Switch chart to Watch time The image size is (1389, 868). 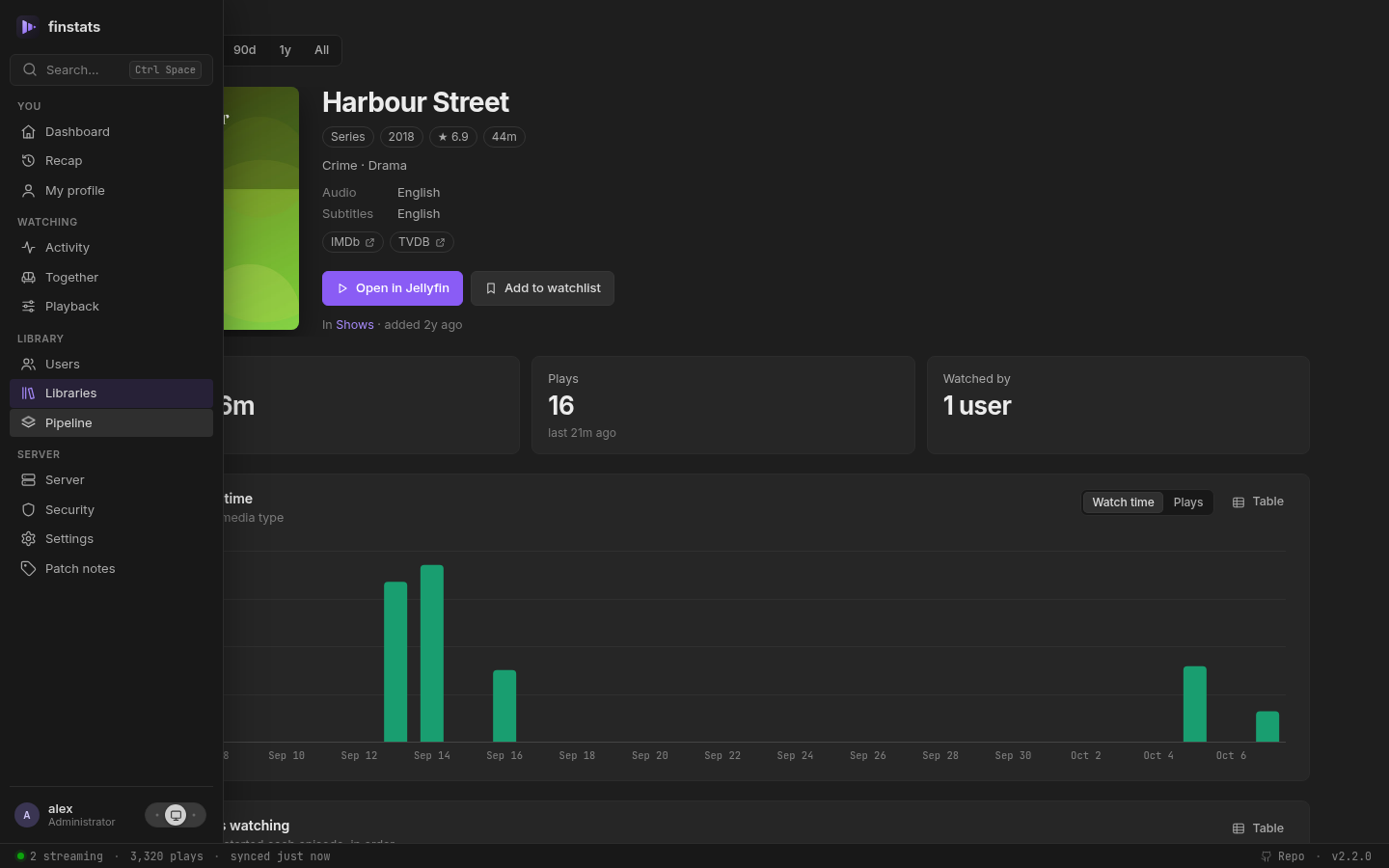coord(1123,502)
